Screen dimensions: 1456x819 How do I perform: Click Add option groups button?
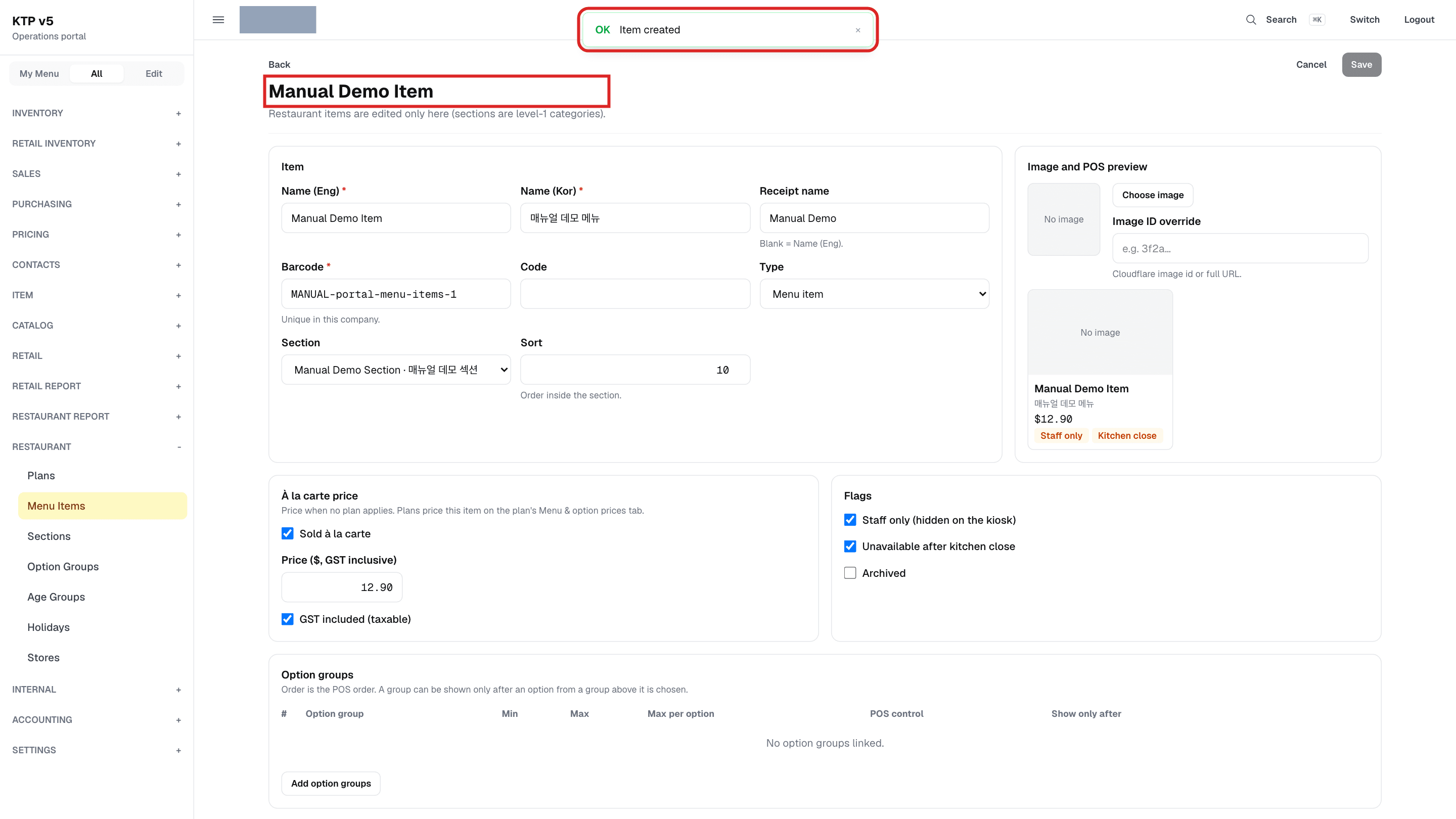(331, 784)
